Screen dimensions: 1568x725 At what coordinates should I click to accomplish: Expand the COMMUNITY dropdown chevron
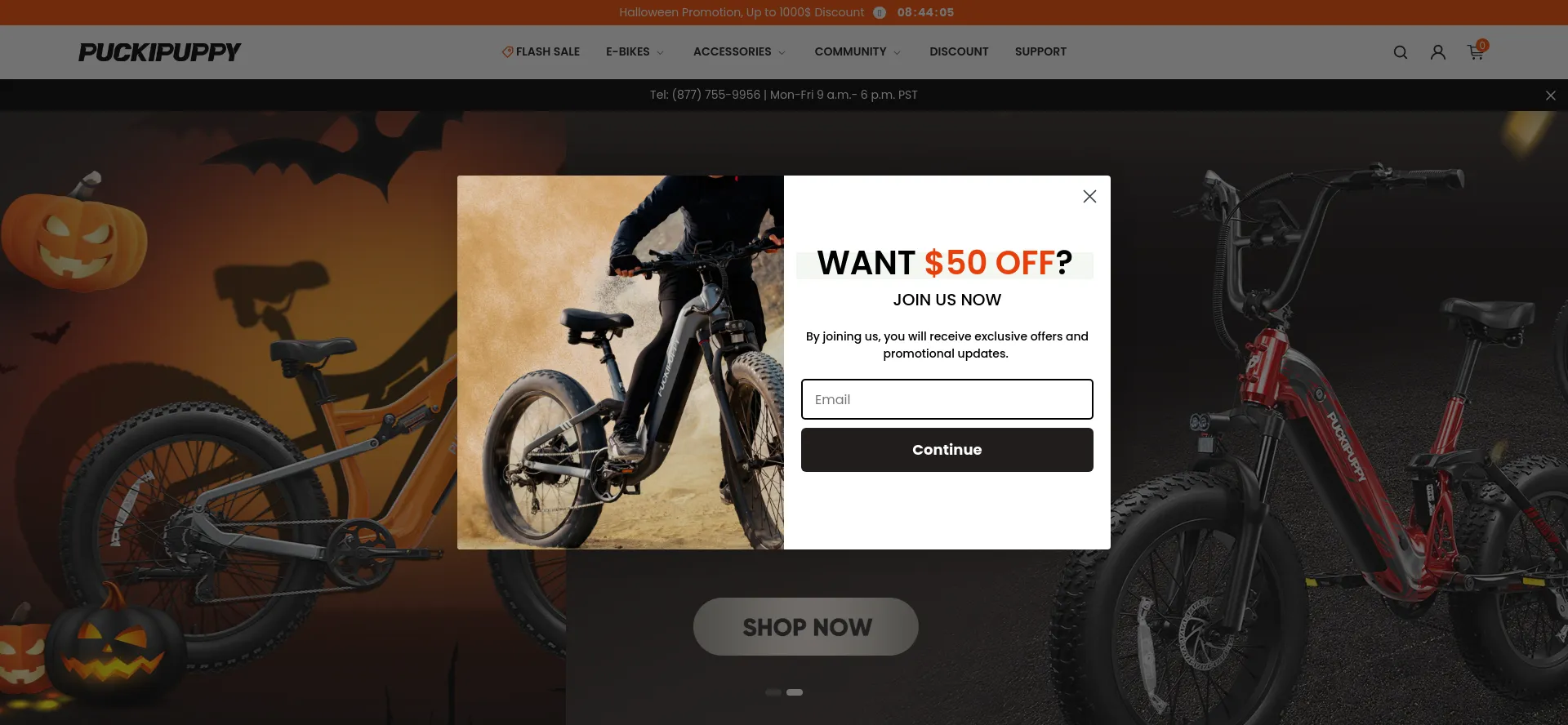click(897, 52)
